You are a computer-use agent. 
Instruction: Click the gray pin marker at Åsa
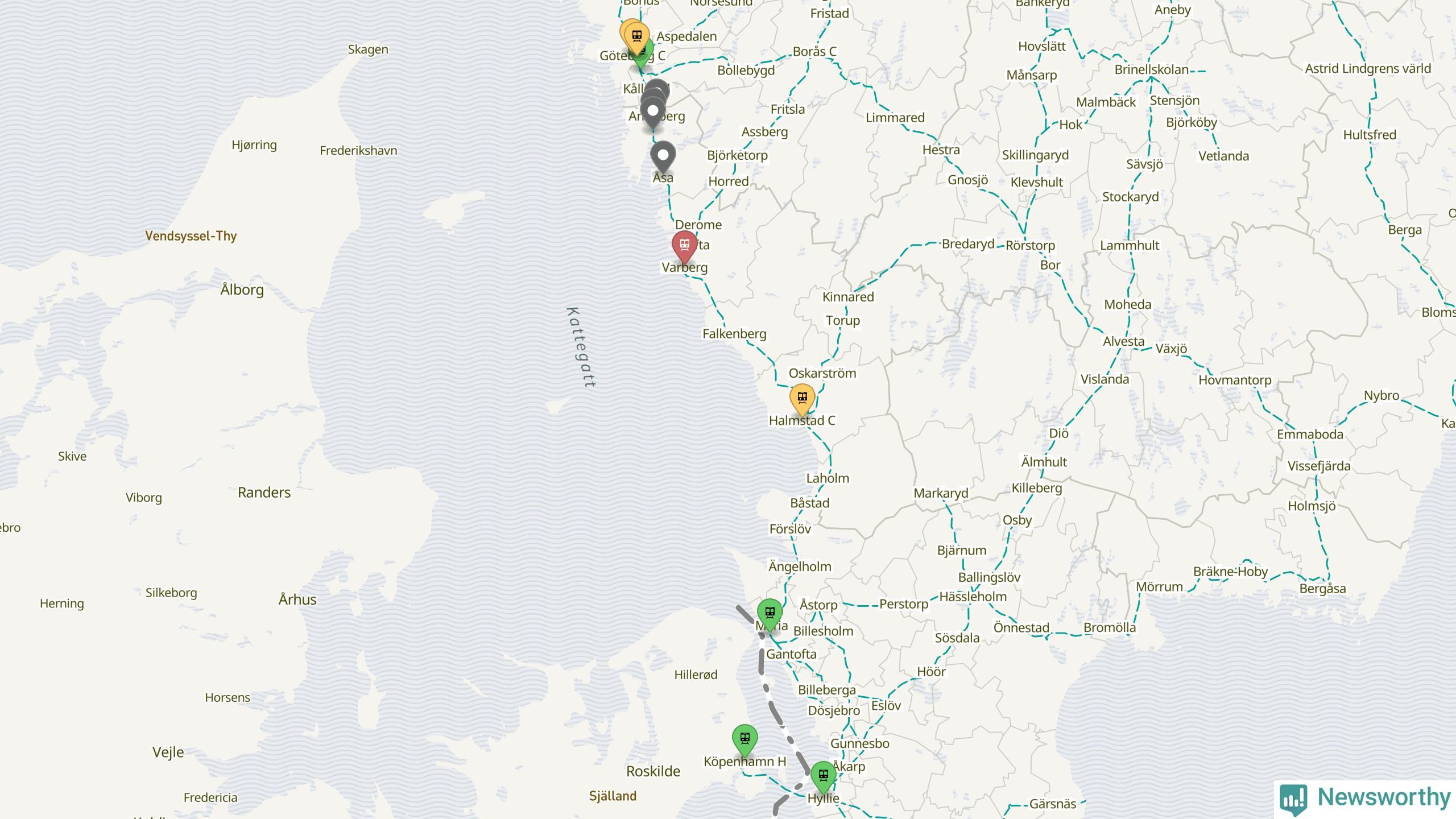pyautogui.click(x=663, y=157)
